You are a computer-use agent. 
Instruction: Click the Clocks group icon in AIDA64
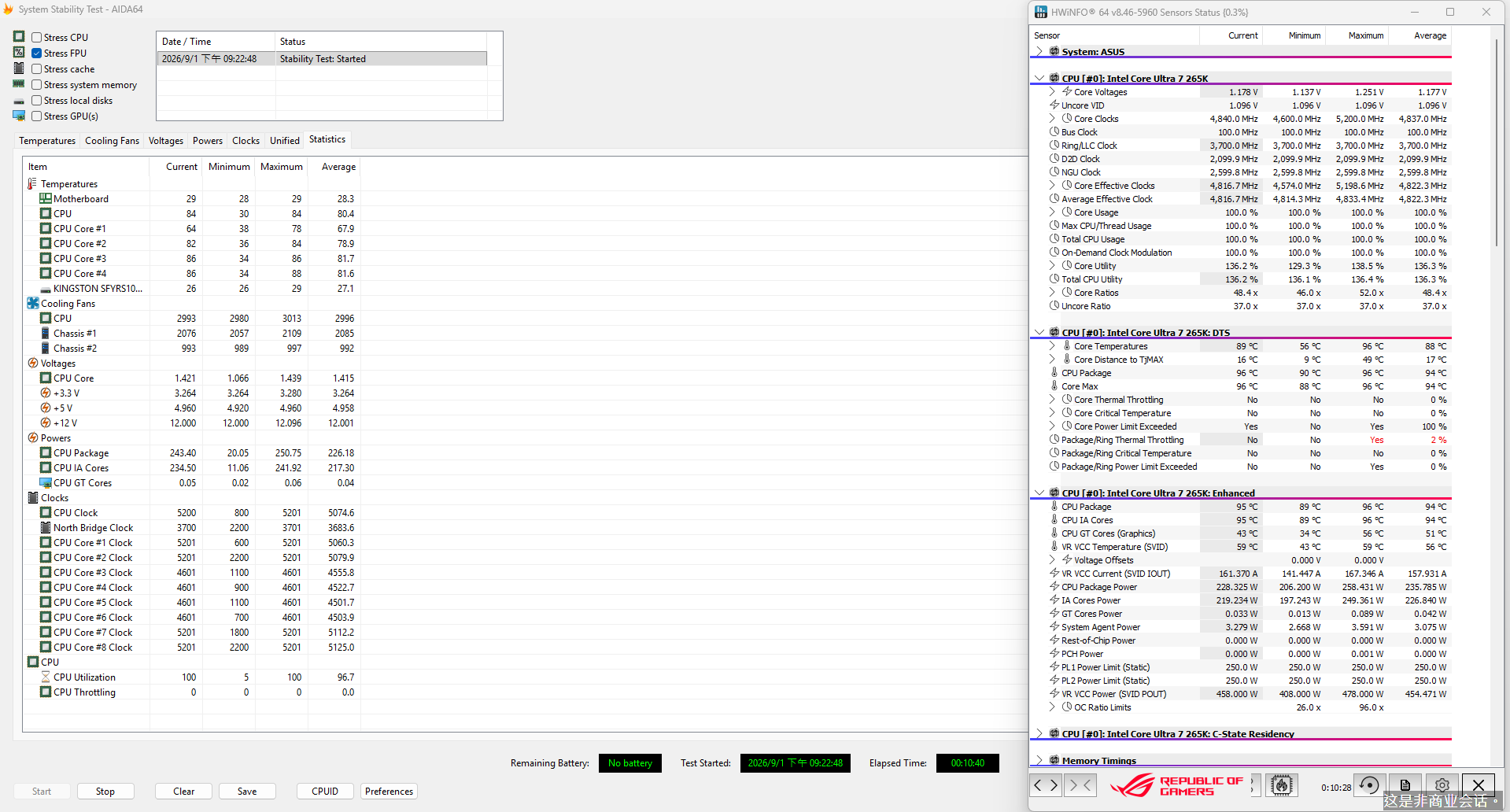point(32,497)
